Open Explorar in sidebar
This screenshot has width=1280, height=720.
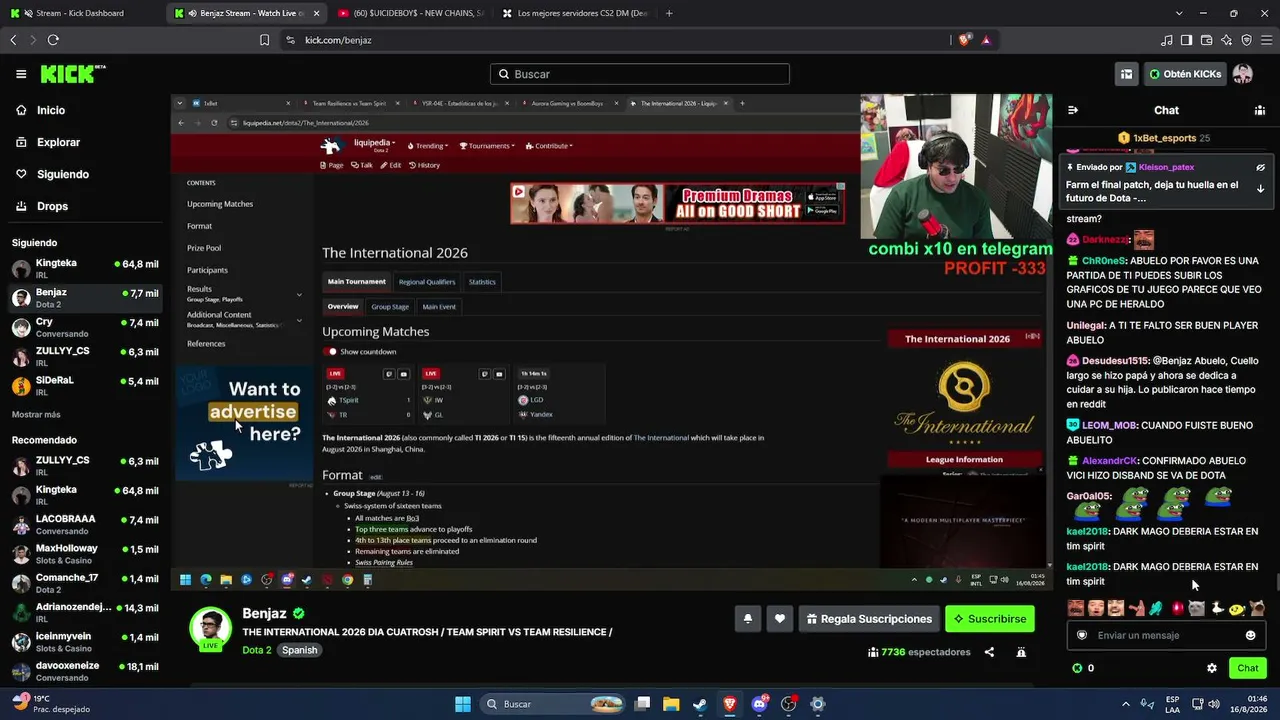tap(48, 142)
